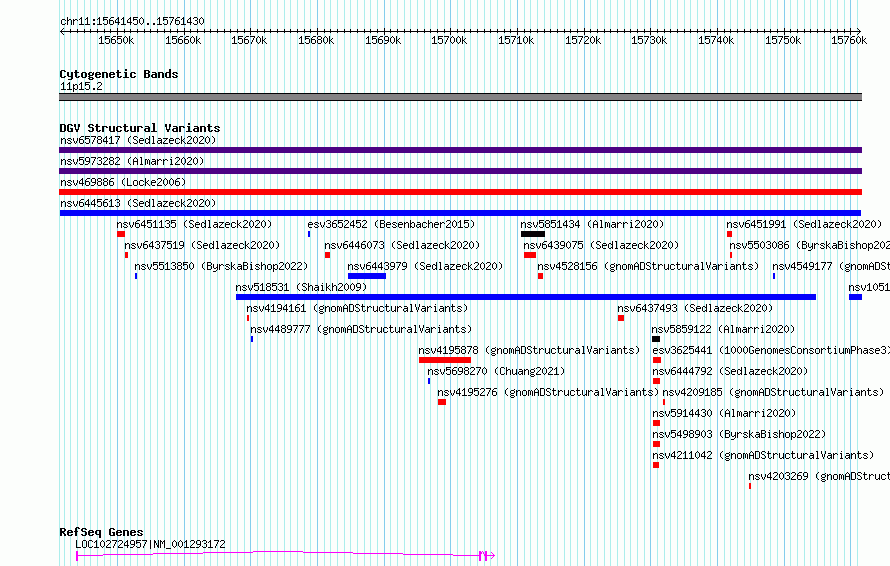Click the nsv4489777 (gnomADStructuralVariants) label

point(361,329)
